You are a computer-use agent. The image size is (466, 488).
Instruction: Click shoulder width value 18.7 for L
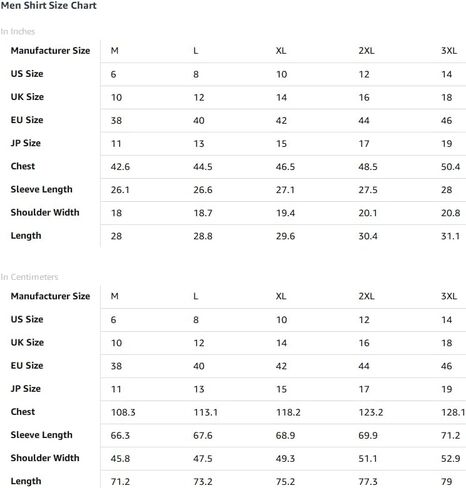pyautogui.click(x=203, y=213)
